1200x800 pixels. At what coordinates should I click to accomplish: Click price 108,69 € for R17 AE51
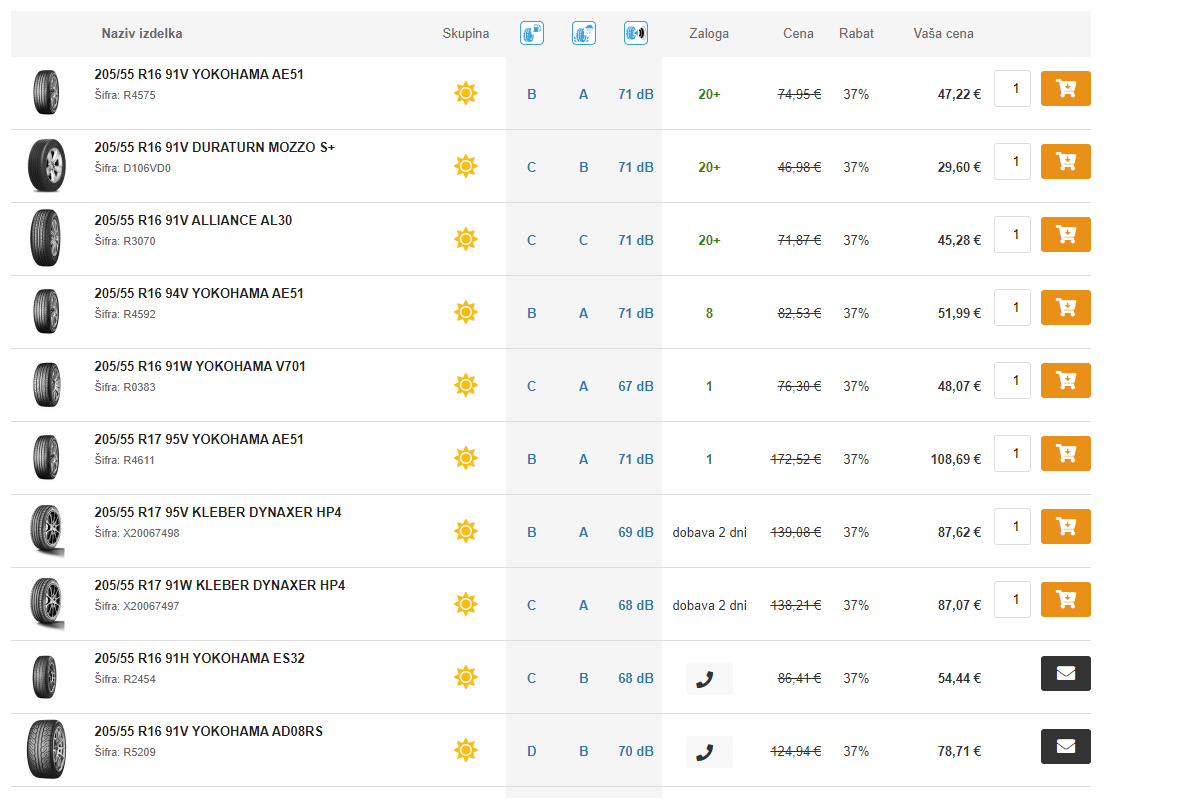point(956,459)
